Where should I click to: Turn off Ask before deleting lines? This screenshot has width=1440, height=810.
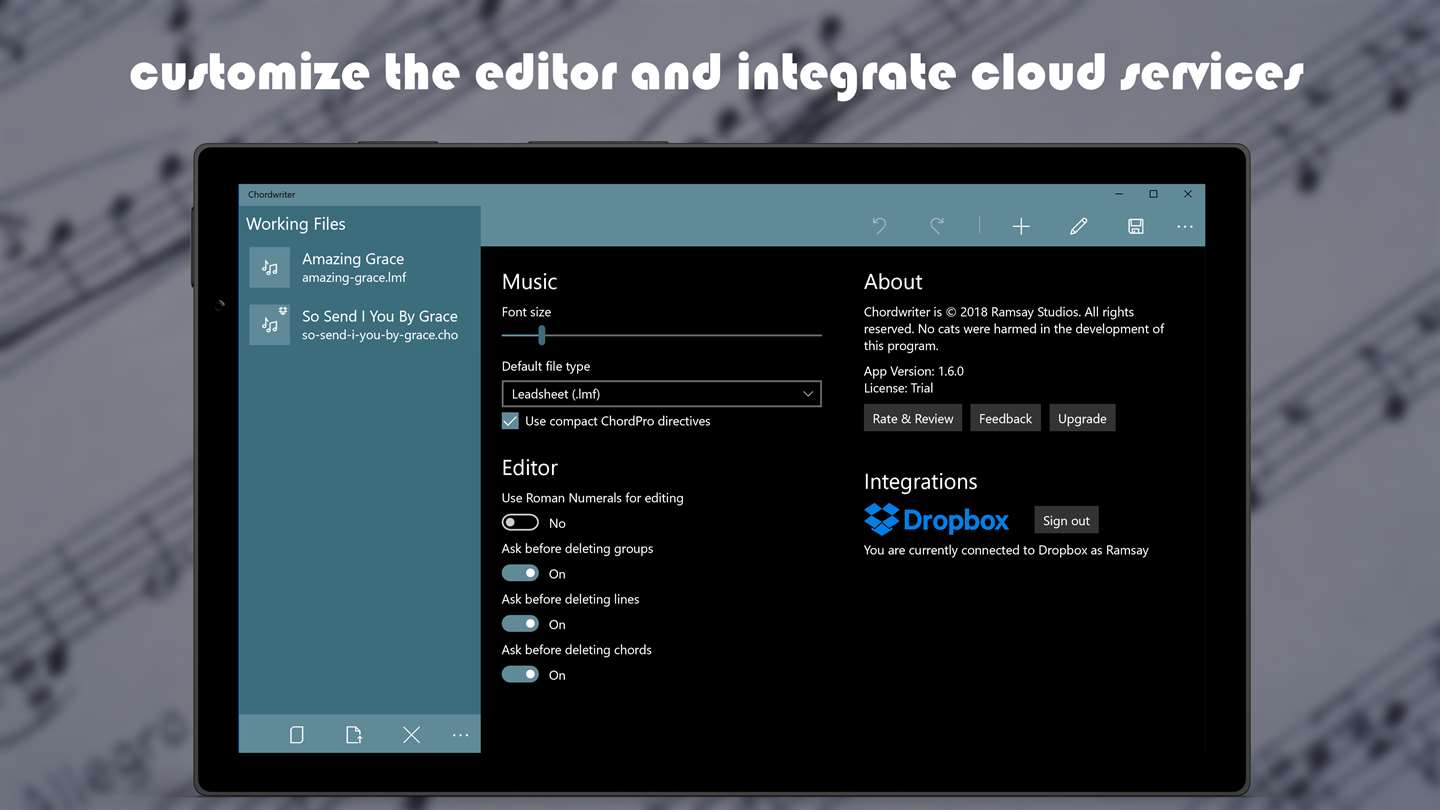click(x=520, y=624)
